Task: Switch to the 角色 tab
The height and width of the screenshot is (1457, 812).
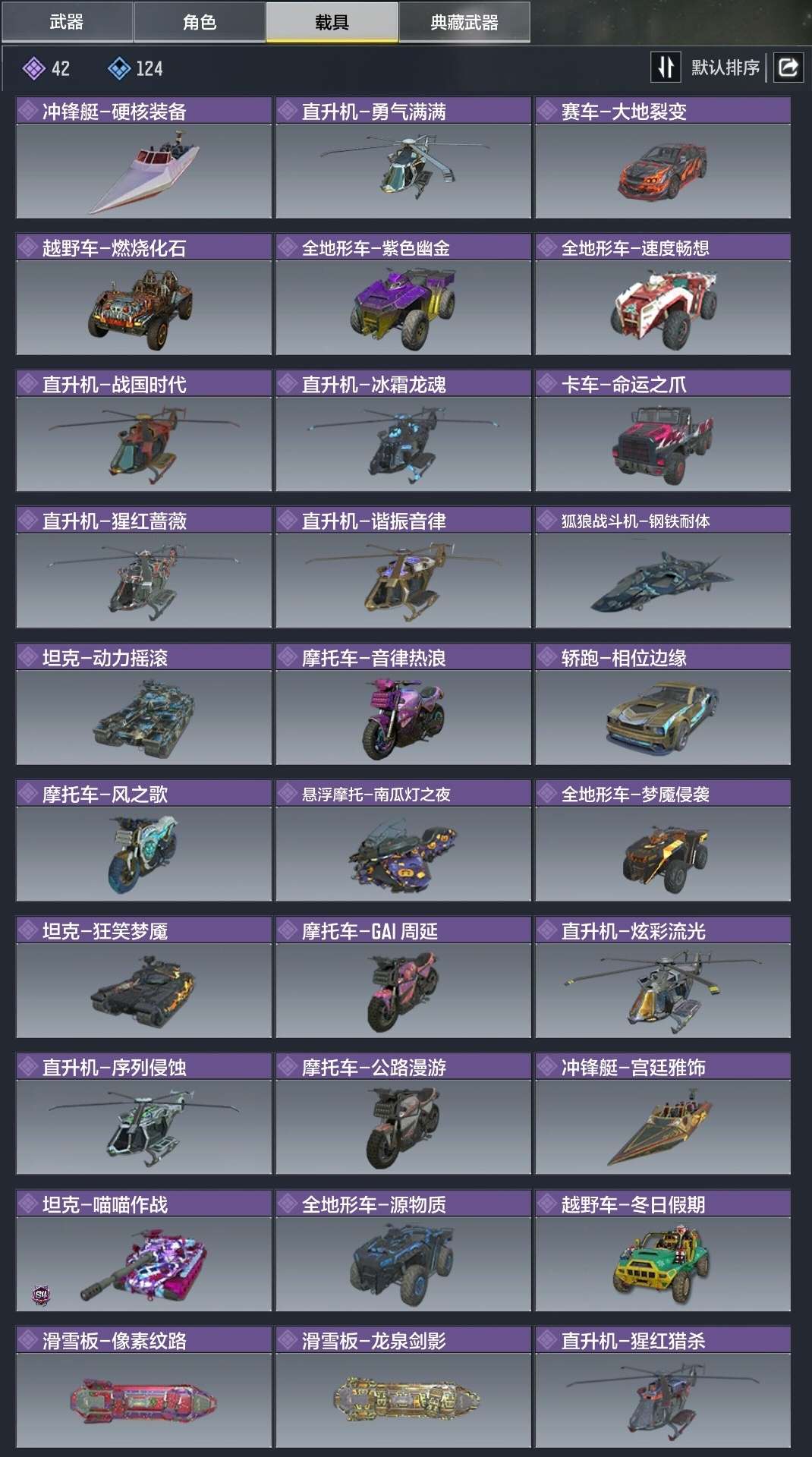Action: pyautogui.click(x=200, y=22)
